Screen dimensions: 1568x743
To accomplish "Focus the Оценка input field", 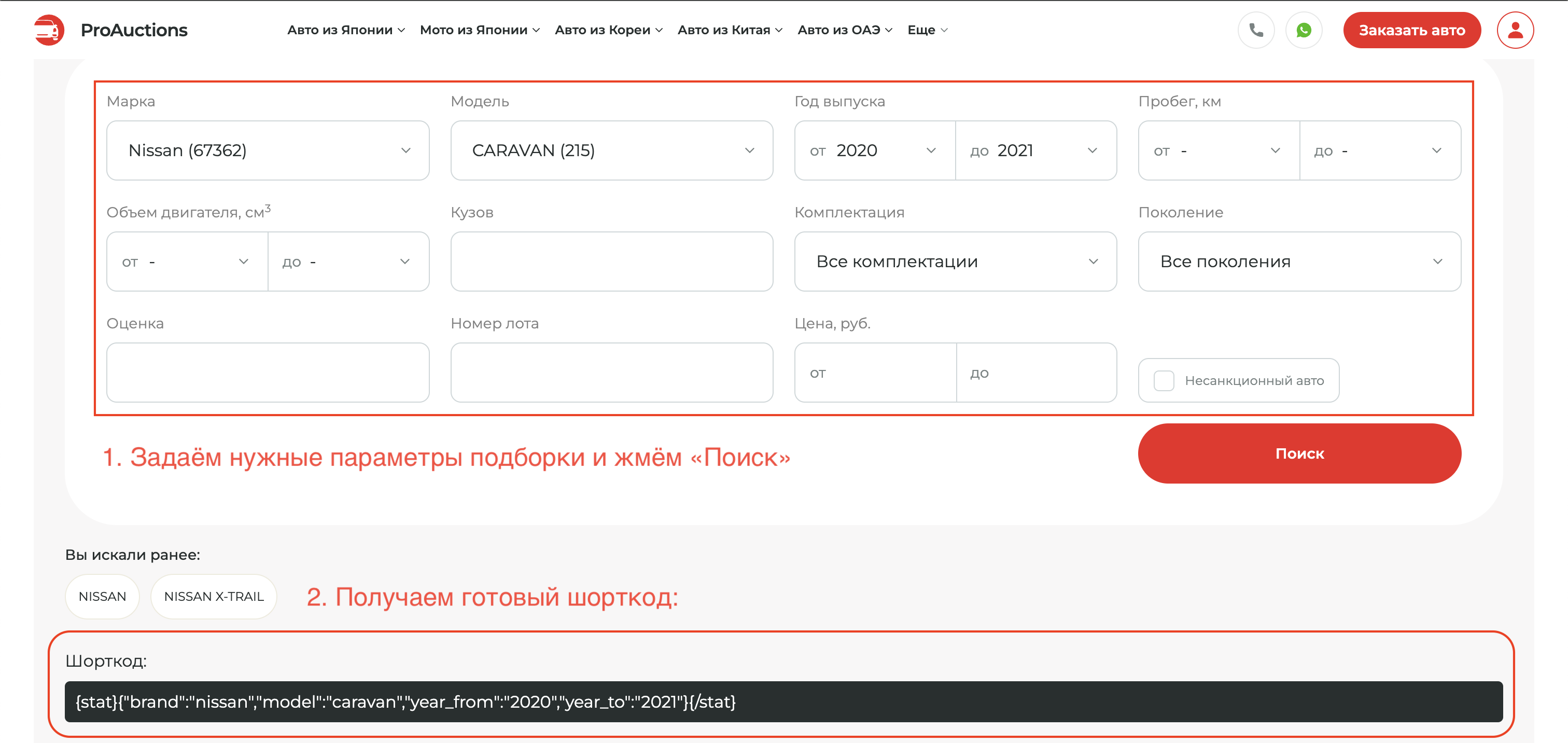I will tap(268, 372).
